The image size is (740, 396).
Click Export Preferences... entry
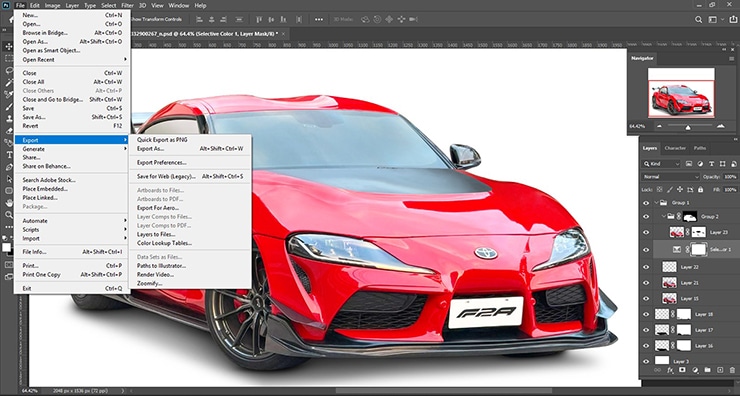click(x=191, y=162)
